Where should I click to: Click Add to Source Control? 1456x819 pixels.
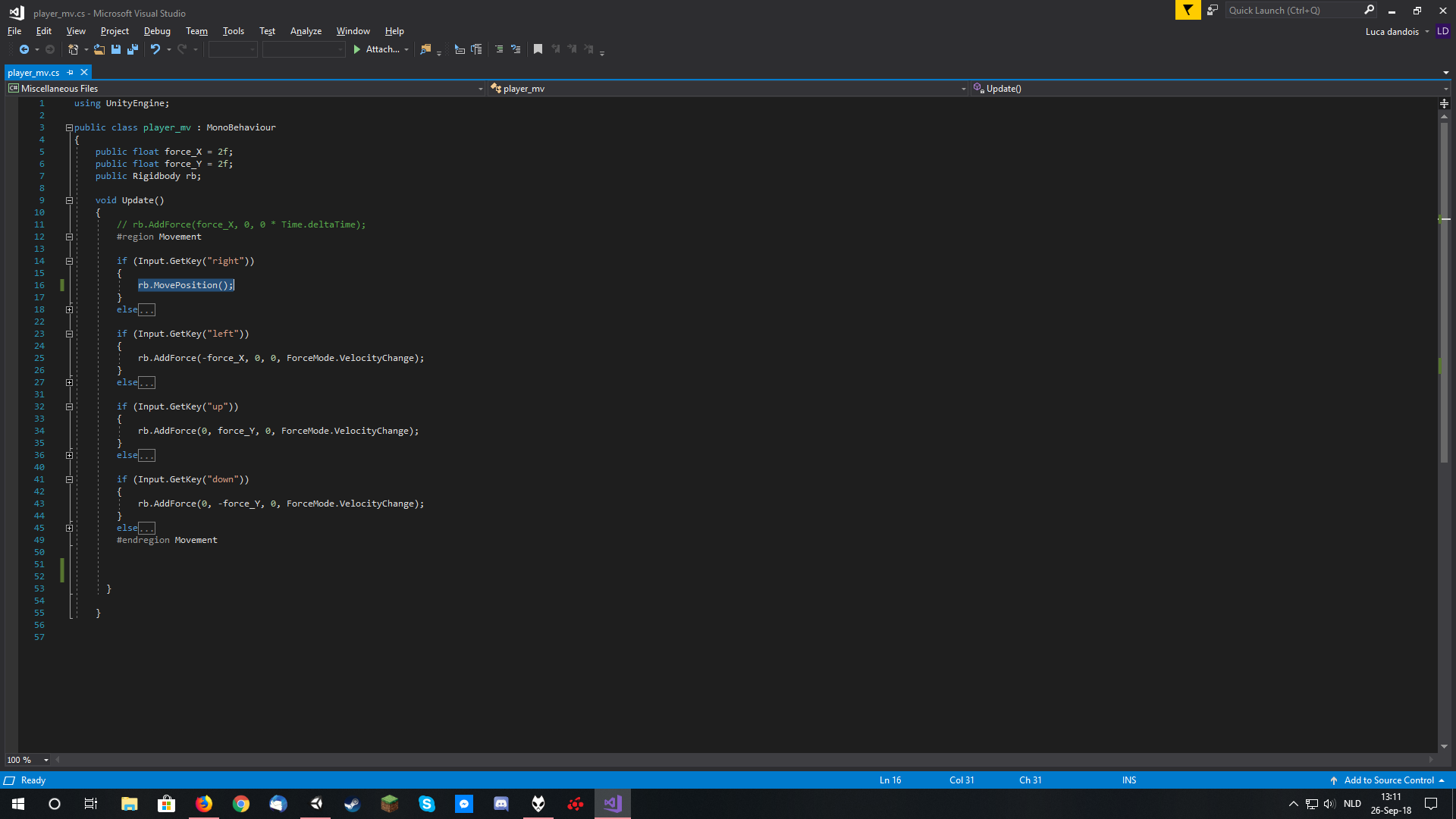coord(1388,780)
